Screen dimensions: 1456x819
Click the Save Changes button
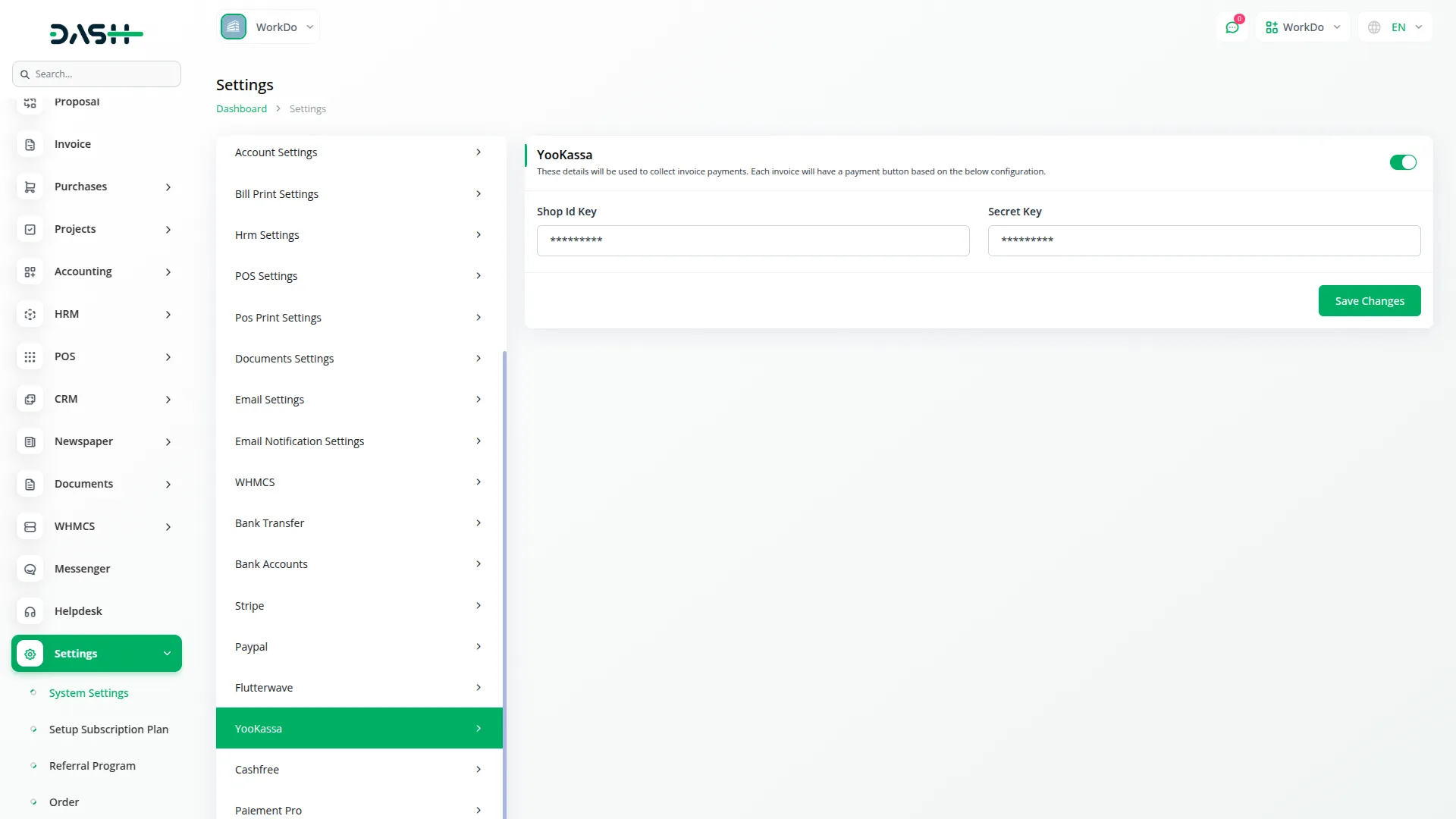pos(1369,301)
